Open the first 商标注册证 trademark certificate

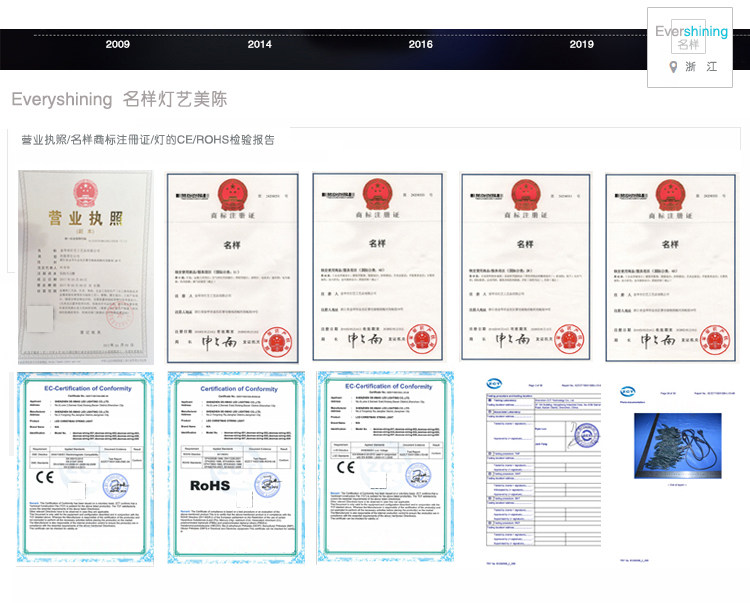point(232,268)
